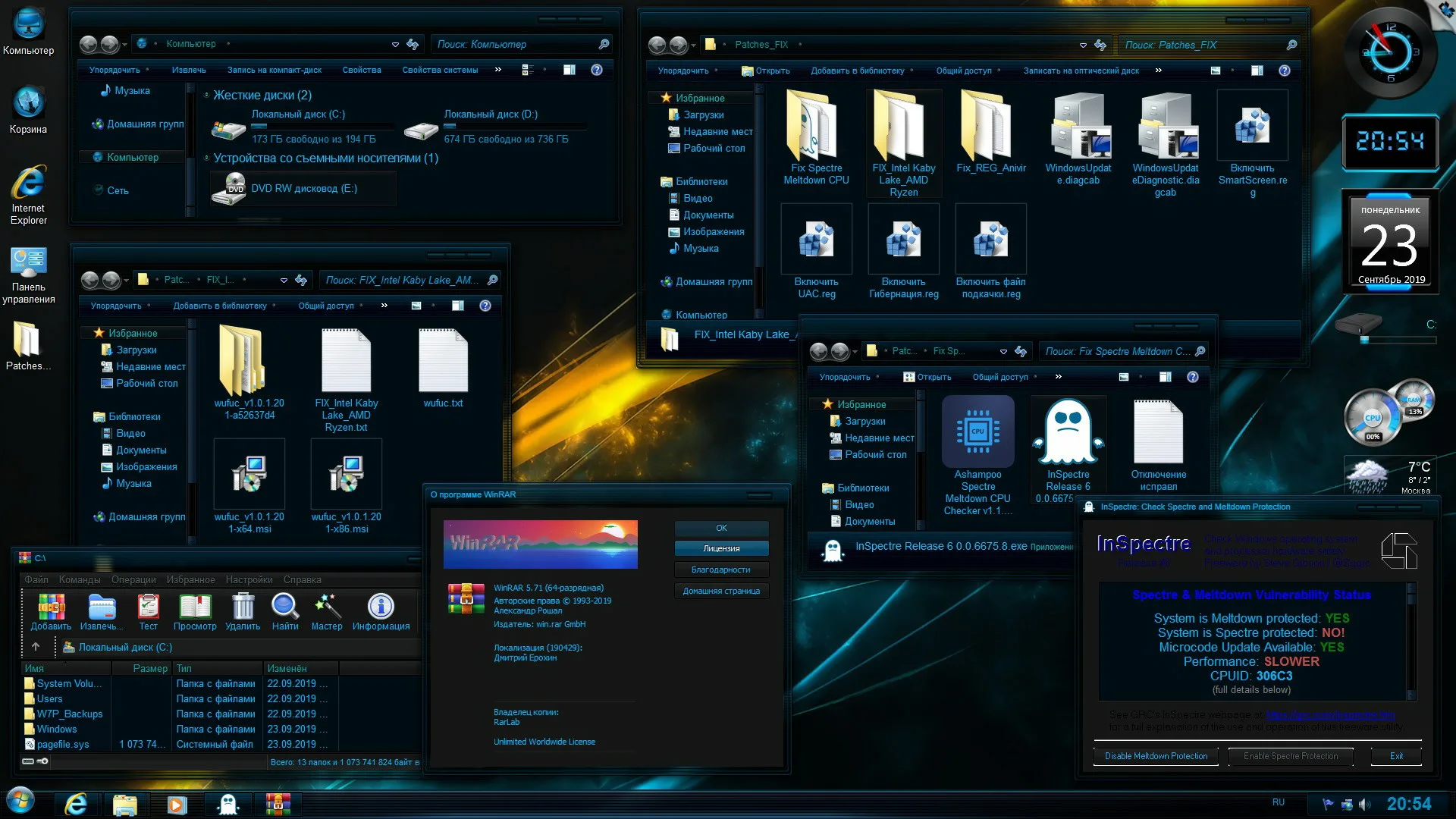Click Disable Meltdown Protection button
The image size is (1456, 819).
[1156, 756]
